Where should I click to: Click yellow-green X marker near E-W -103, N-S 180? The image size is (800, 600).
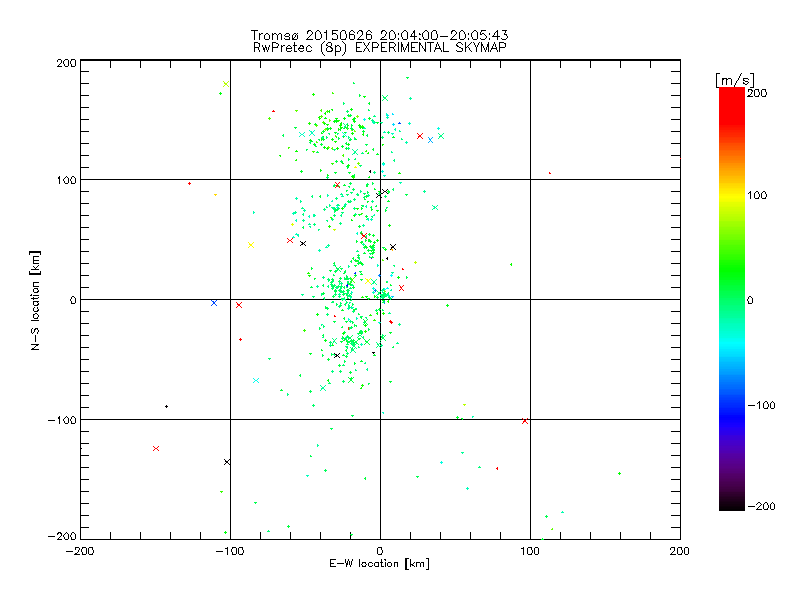click(x=226, y=84)
